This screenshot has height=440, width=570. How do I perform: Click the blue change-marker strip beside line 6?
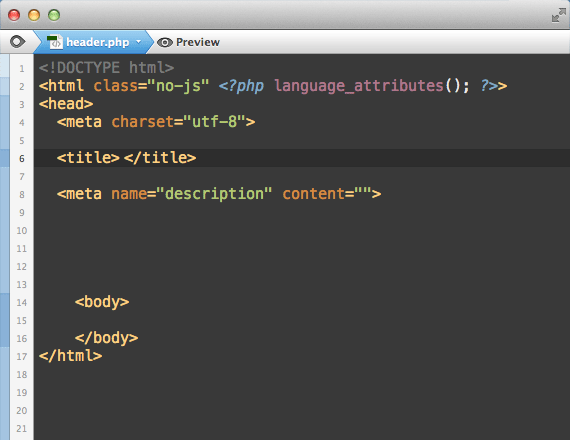click(x=5, y=159)
